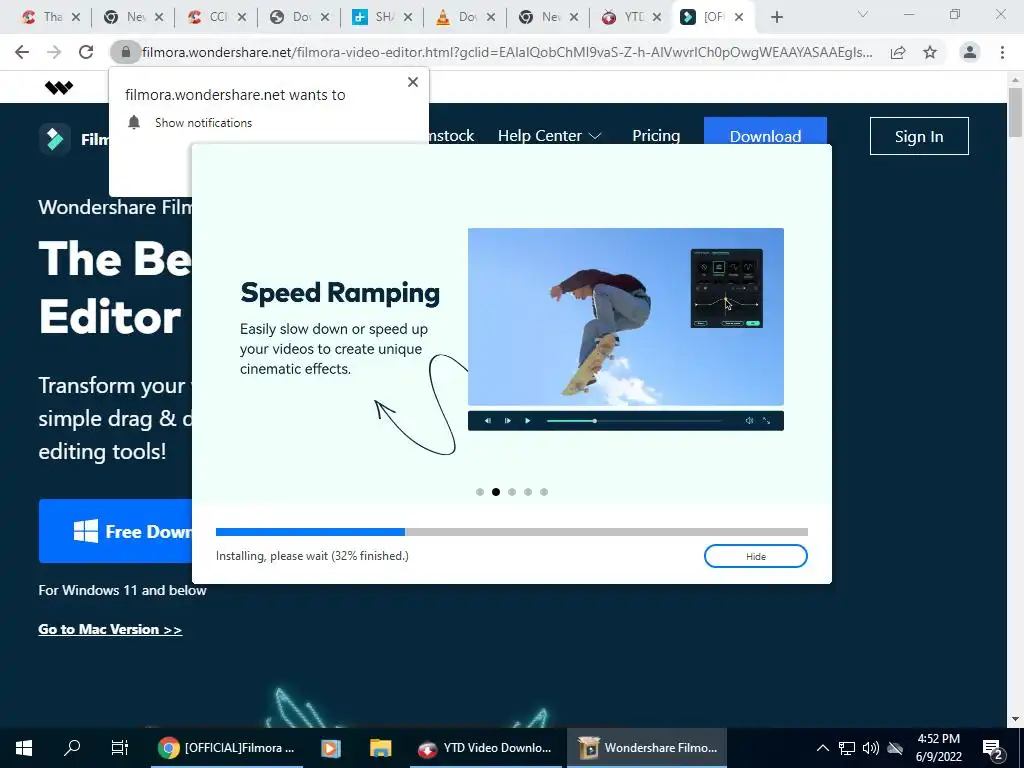The width and height of the screenshot is (1024, 768).
Task: Open Task View from taskbar
Action: click(120, 748)
